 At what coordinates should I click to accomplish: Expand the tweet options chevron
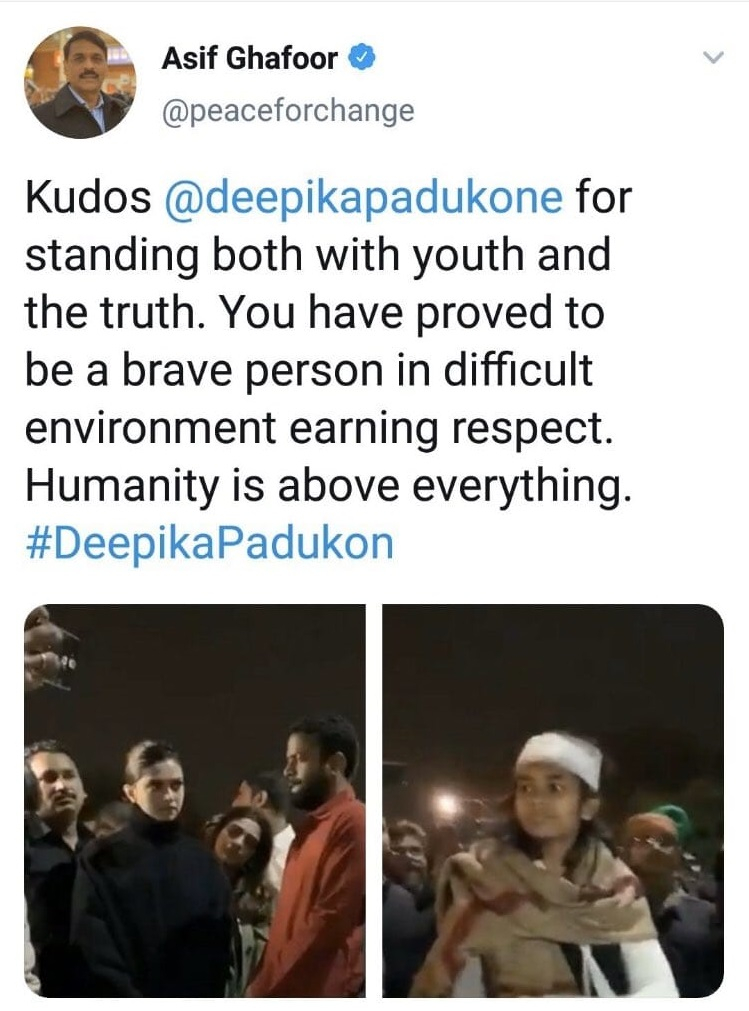tap(713, 57)
